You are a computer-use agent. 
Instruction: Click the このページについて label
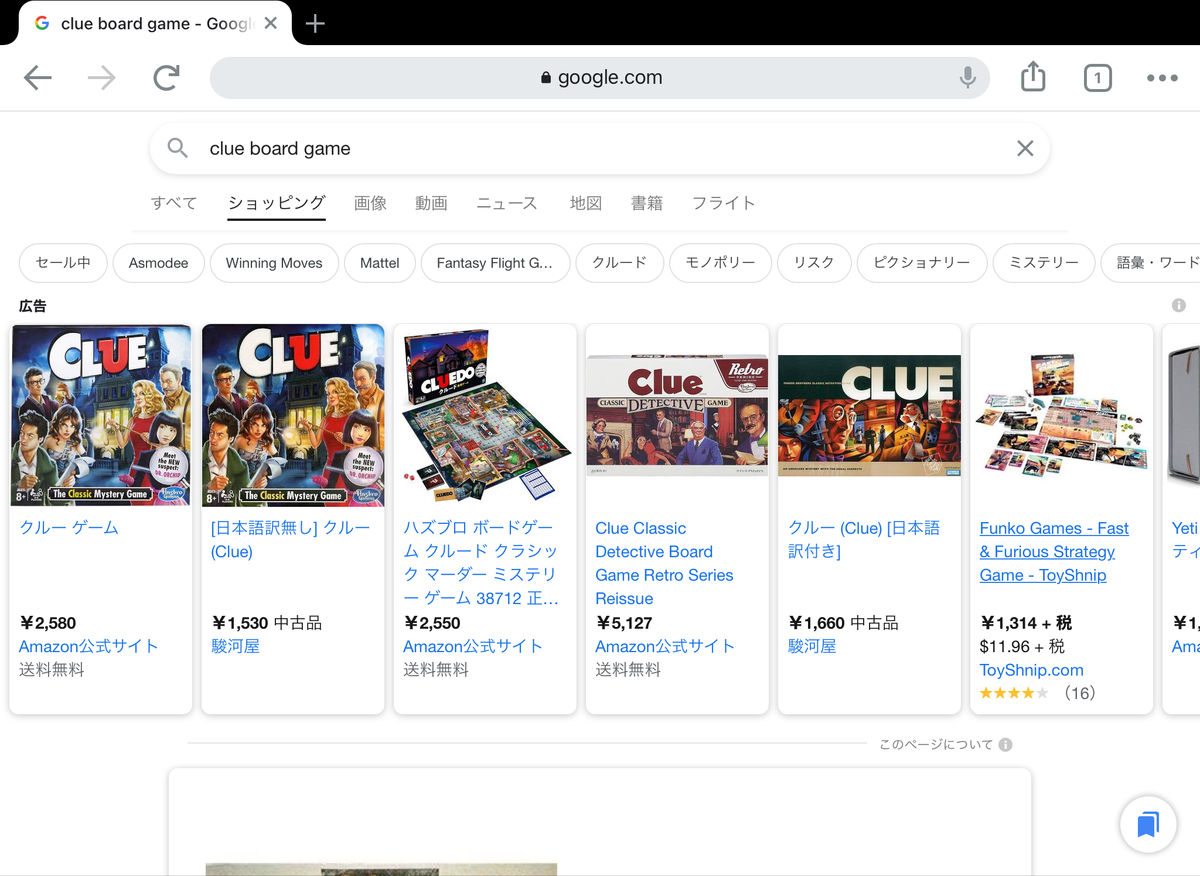(x=936, y=744)
